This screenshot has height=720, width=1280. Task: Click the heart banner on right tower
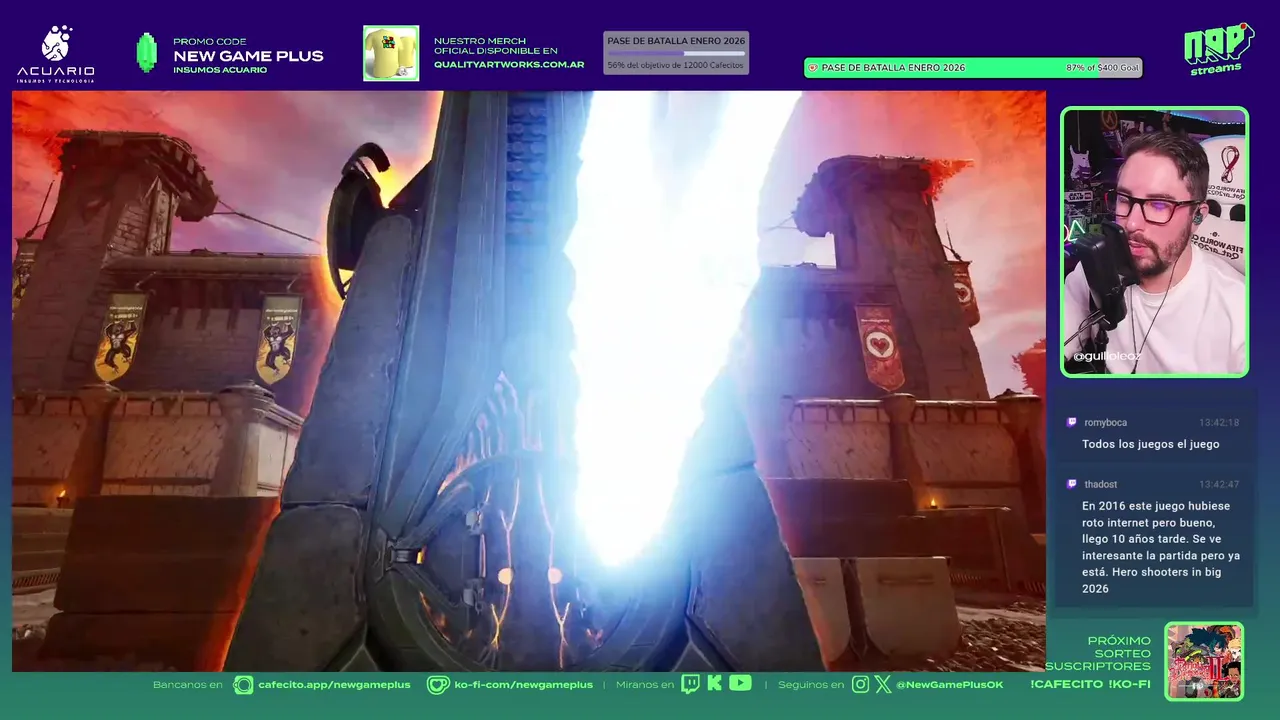[x=879, y=347]
